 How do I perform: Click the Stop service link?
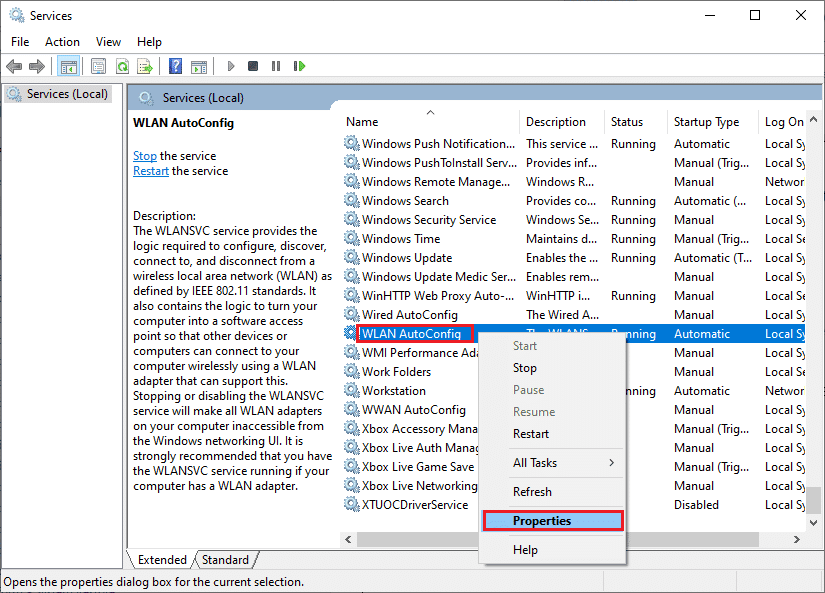pyautogui.click(x=144, y=155)
